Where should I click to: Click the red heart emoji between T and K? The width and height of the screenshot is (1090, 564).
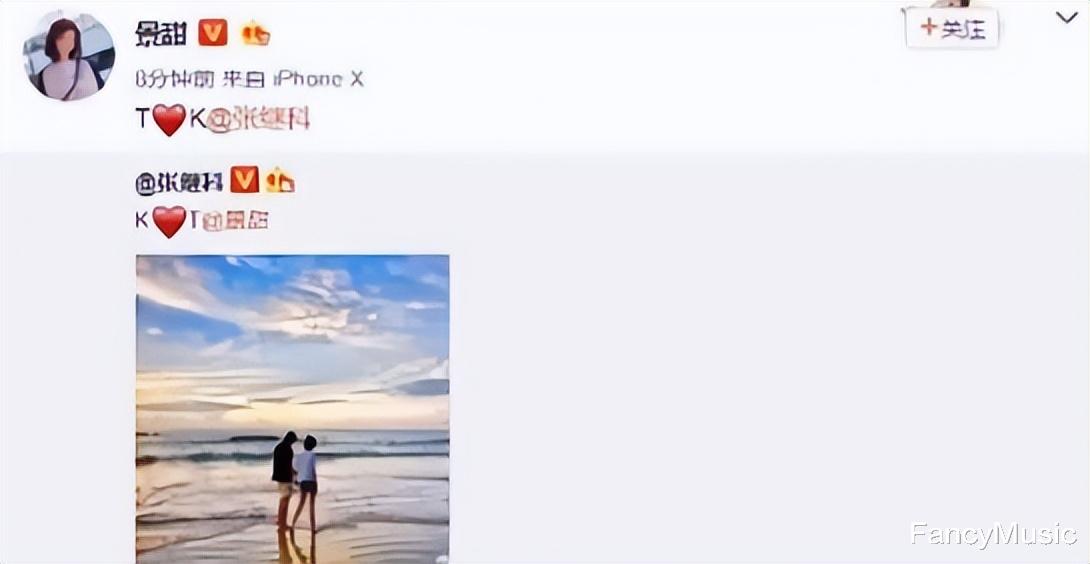[169, 120]
